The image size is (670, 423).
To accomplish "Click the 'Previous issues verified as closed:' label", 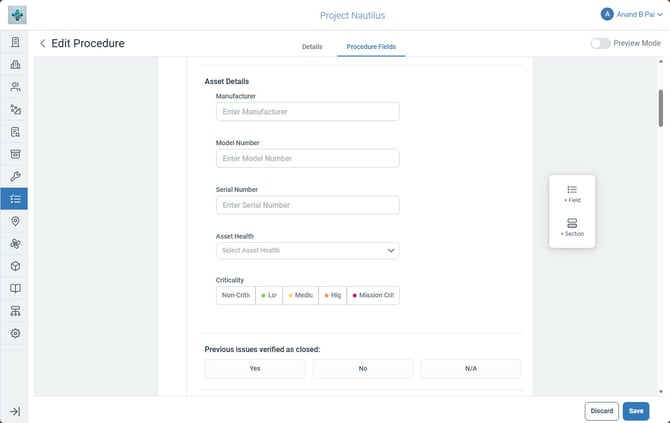I will (262, 349).
